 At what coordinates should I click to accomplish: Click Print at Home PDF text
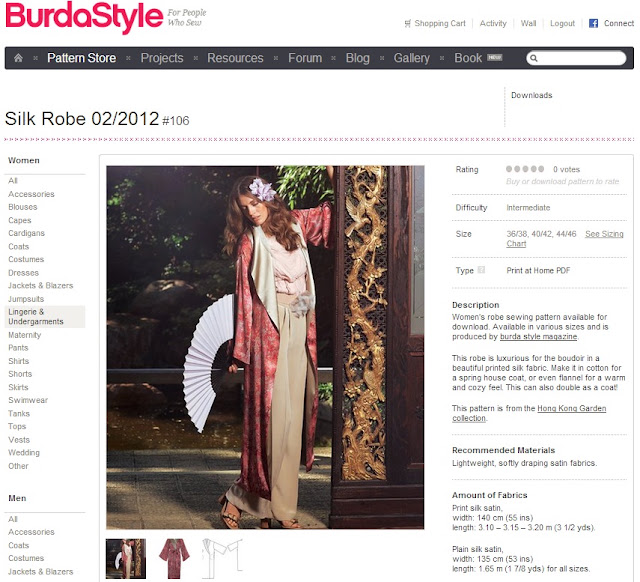point(538,270)
